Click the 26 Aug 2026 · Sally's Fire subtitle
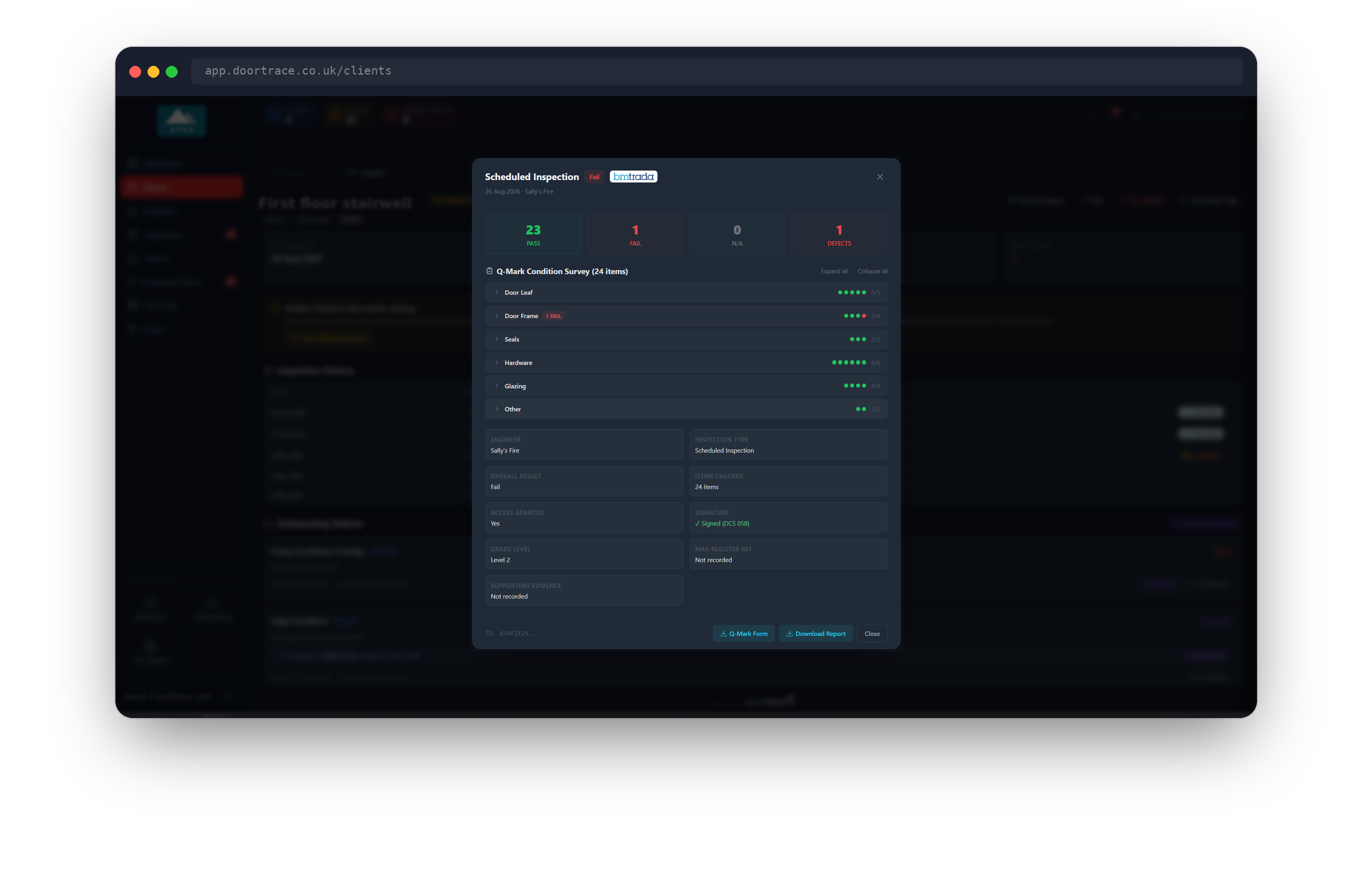Image resolution: width=1372 pixels, height=883 pixels. (519, 192)
